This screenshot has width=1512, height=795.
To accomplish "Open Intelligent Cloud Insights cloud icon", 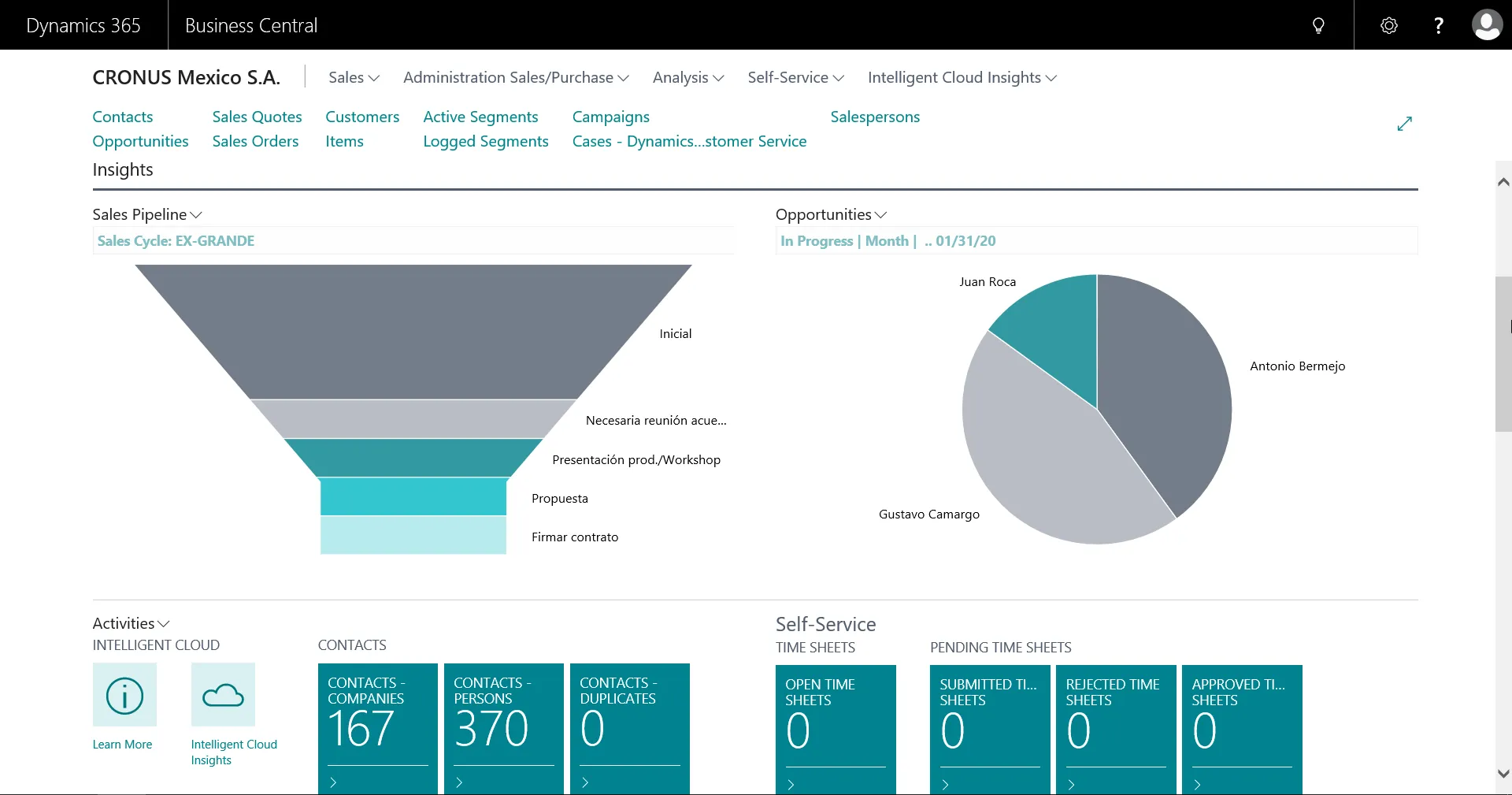I will click(223, 696).
